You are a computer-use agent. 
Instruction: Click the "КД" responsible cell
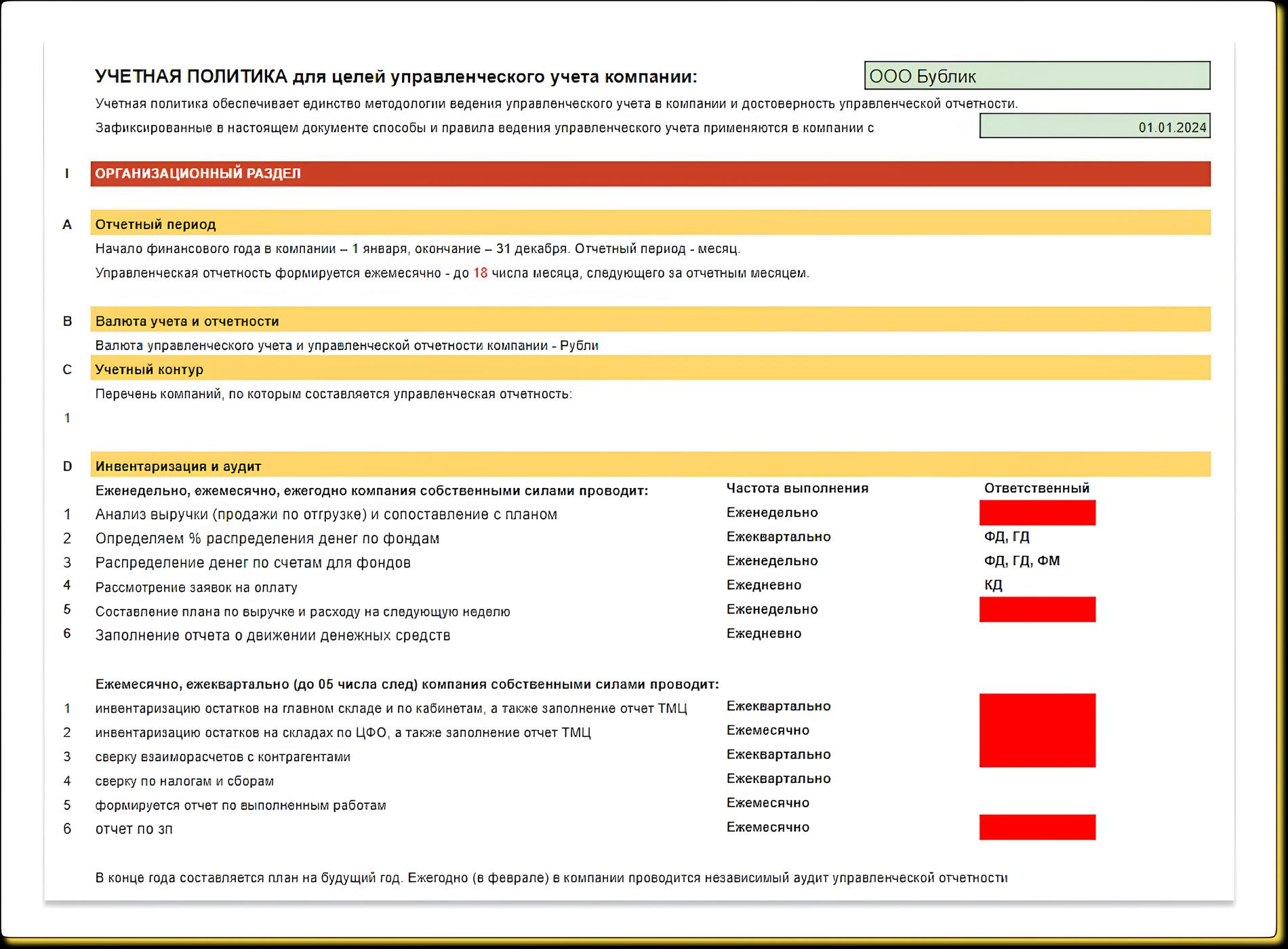click(993, 585)
